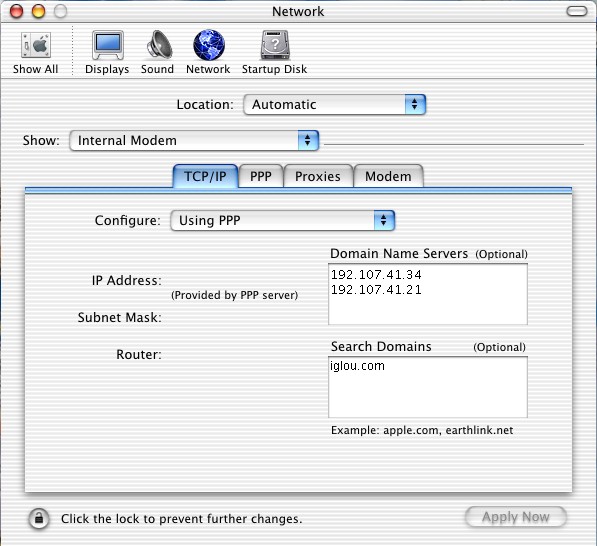Open the Configure dropdown with Using PPP
Screen dimensions: 597x546
(x=283, y=220)
